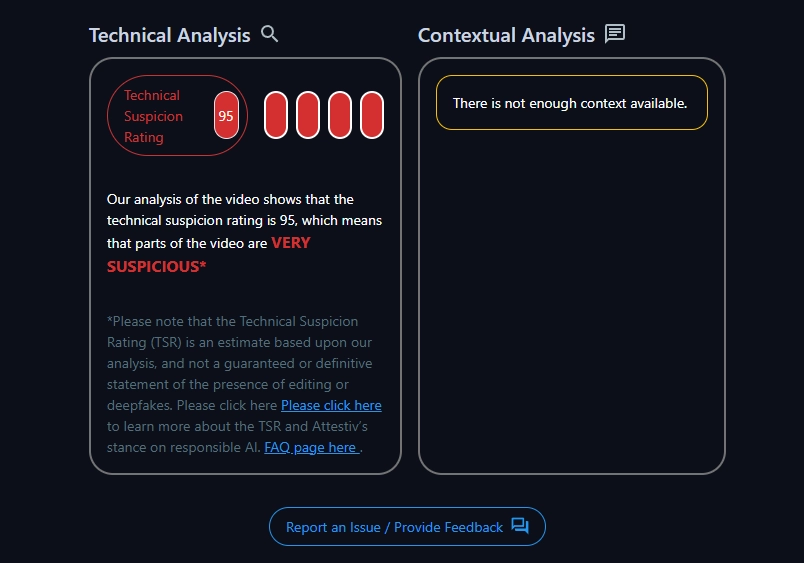The width and height of the screenshot is (804, 563).
Task: Select the third red suspicion level bar
Action: [x=340, y=115]
